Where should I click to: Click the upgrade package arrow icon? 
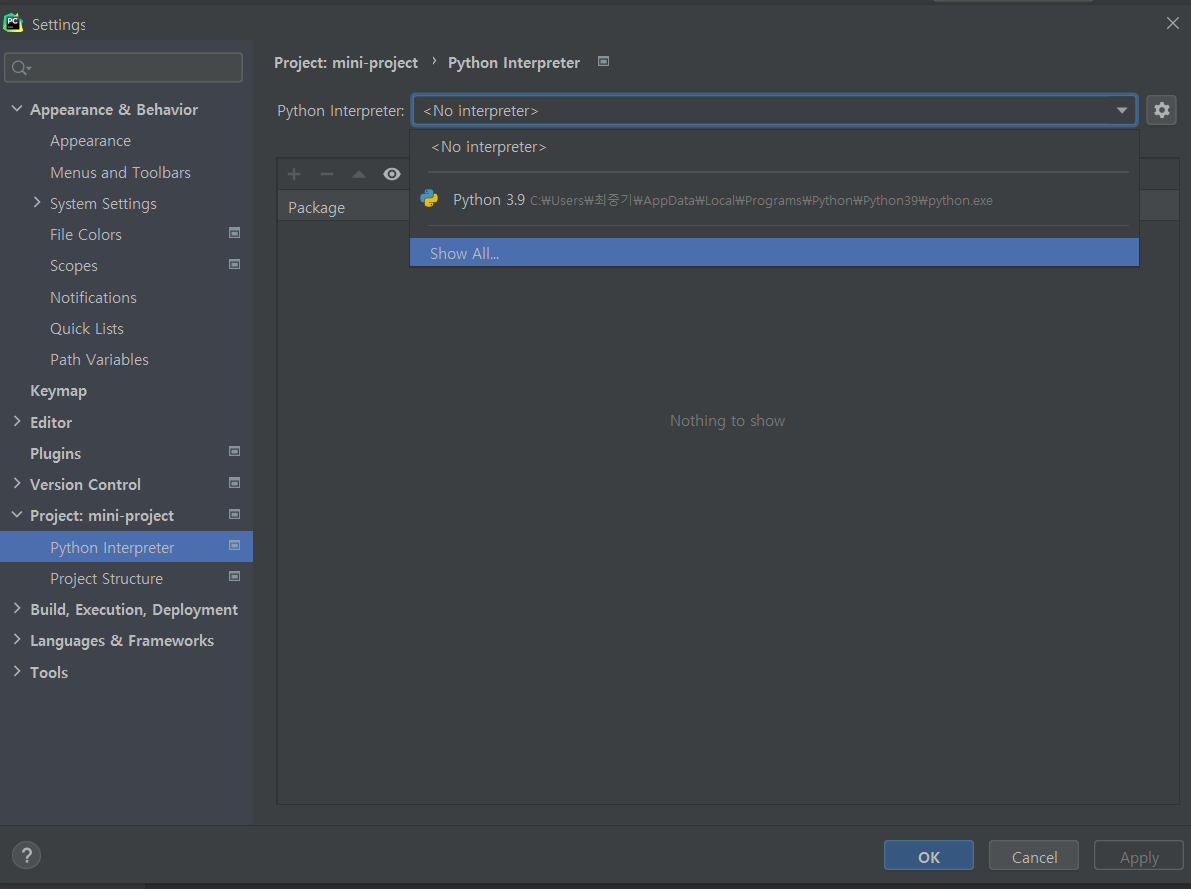pyautogui.click(x=359, y=174)
